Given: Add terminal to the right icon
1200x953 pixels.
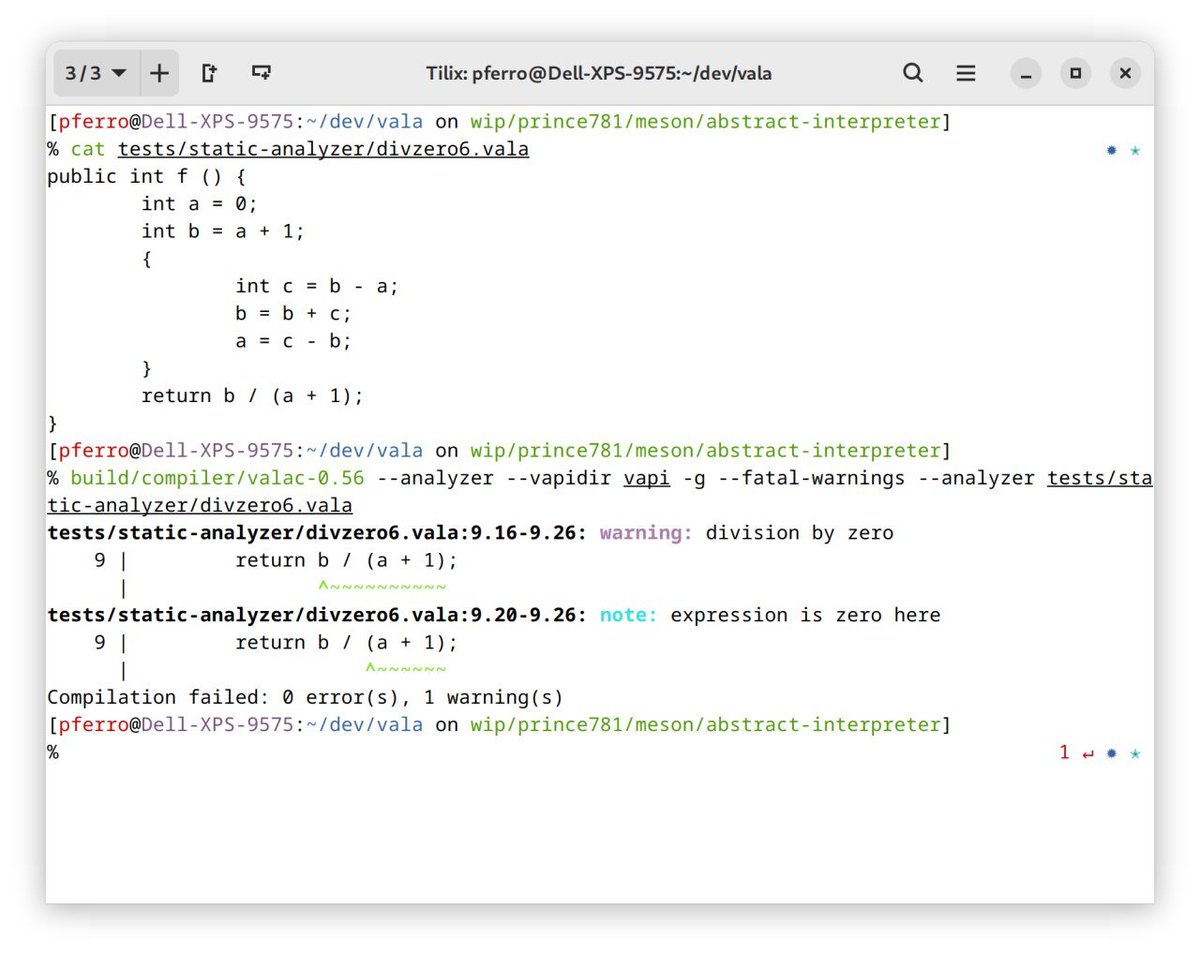Looking at the screenshot, I should tap(209, 73).
